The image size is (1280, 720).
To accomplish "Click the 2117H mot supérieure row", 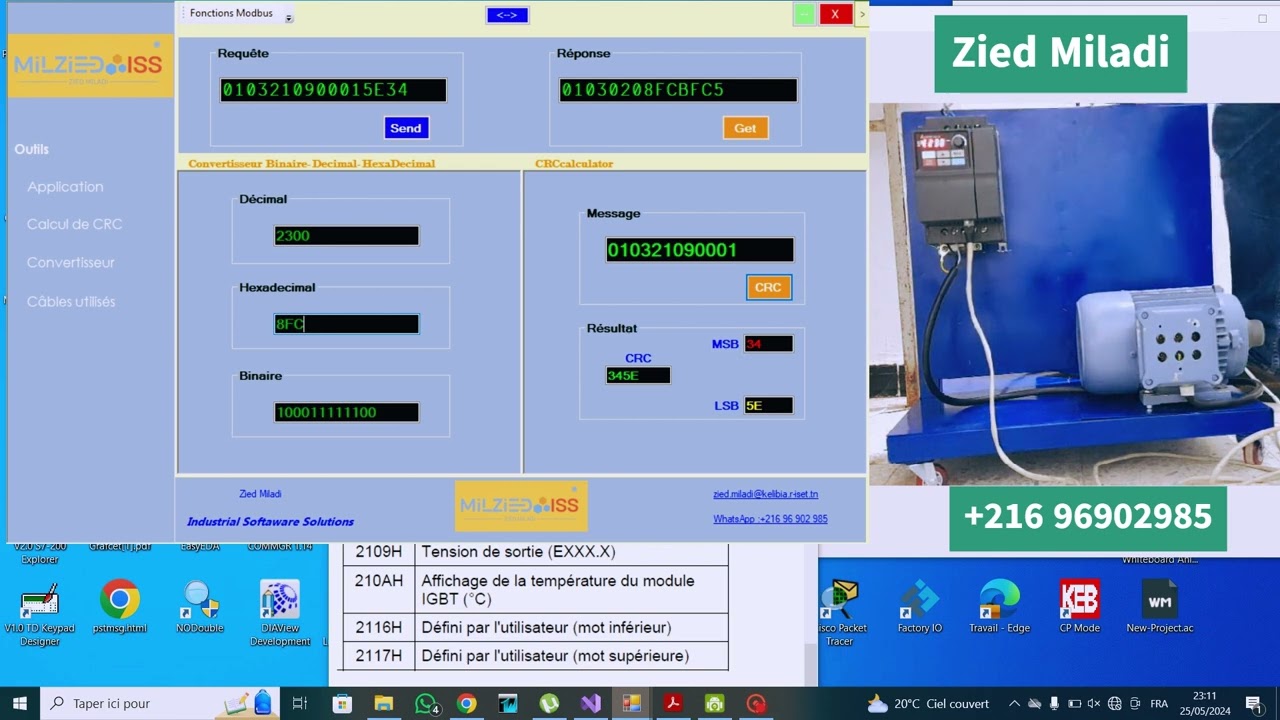I will point(535,656).
